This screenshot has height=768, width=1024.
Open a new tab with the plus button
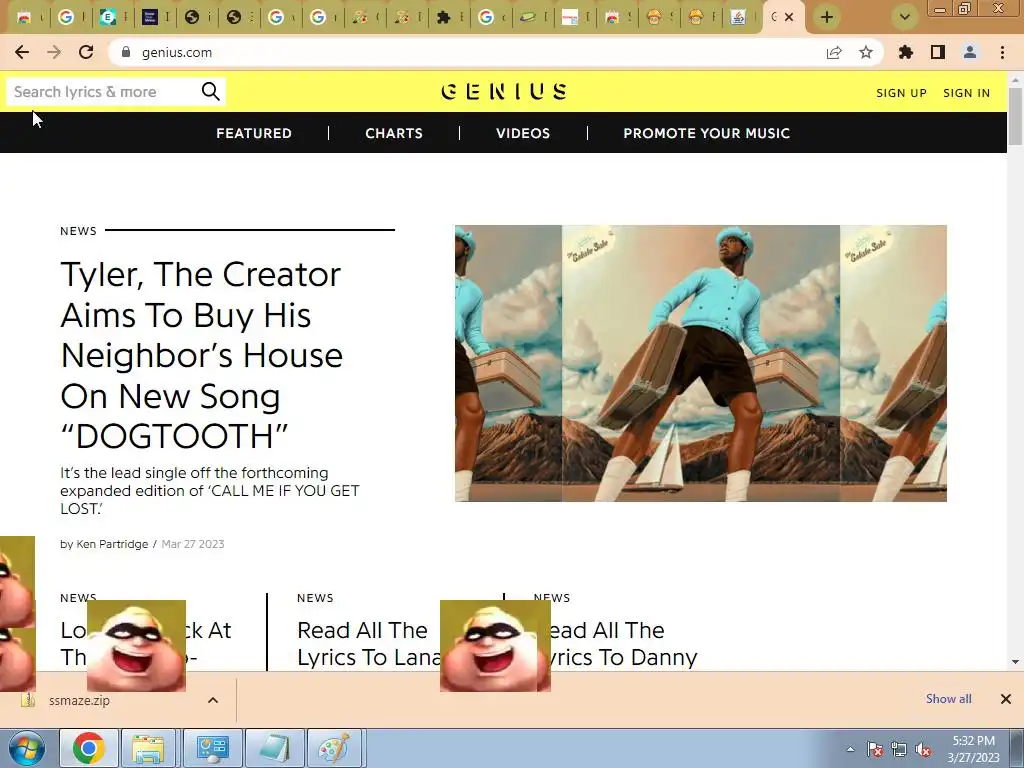827,17
